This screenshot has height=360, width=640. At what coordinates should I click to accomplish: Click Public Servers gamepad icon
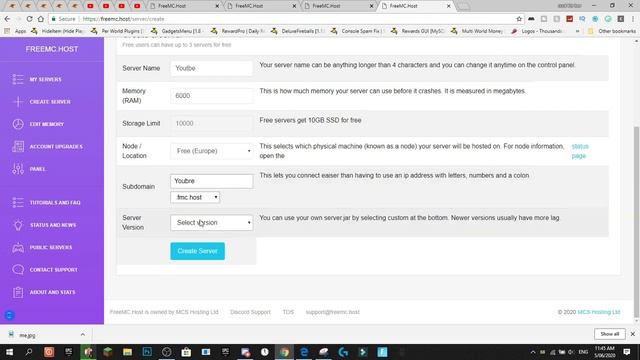tap(18, 247)
